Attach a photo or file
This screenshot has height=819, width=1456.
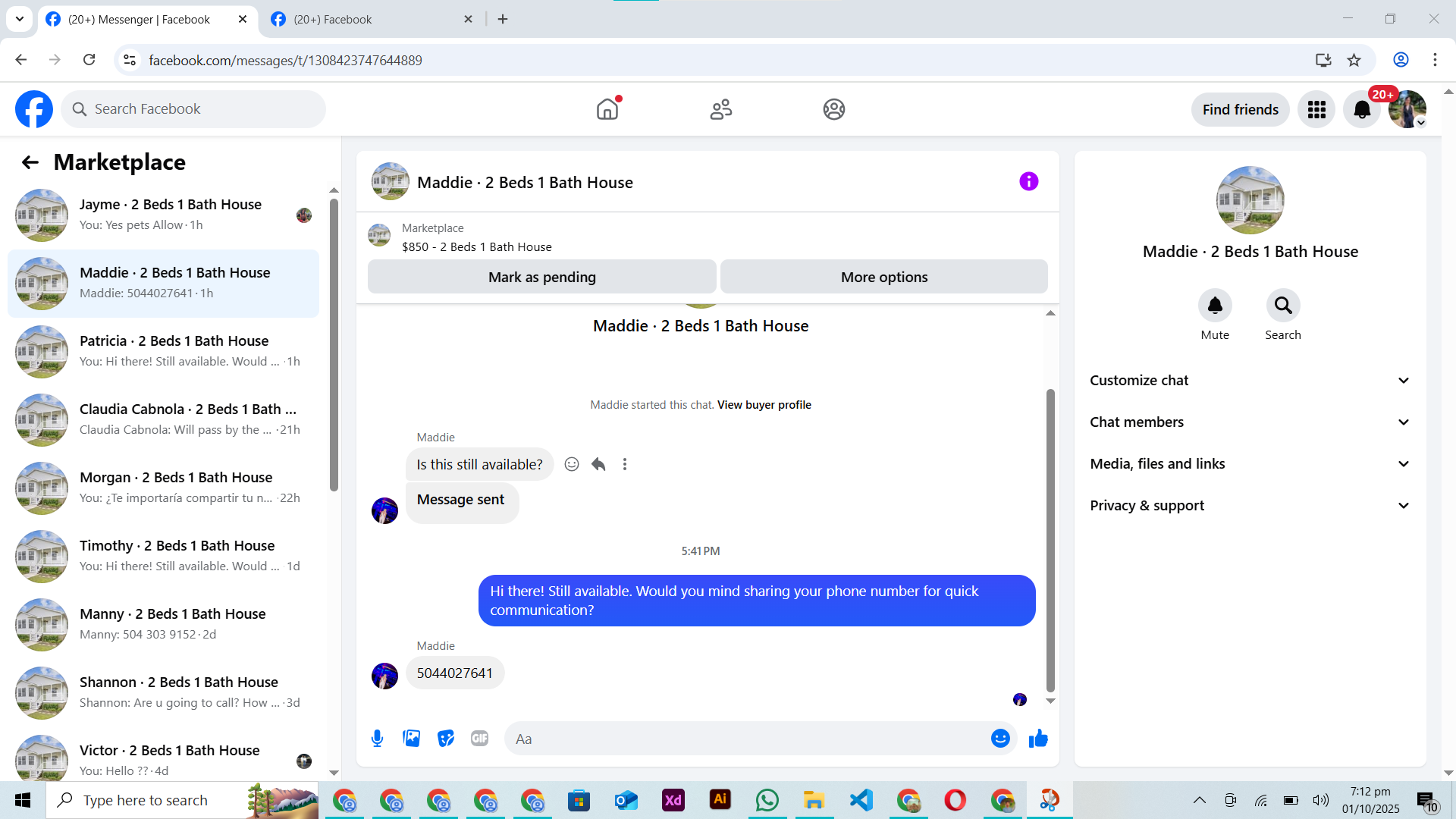pos(412,739)
